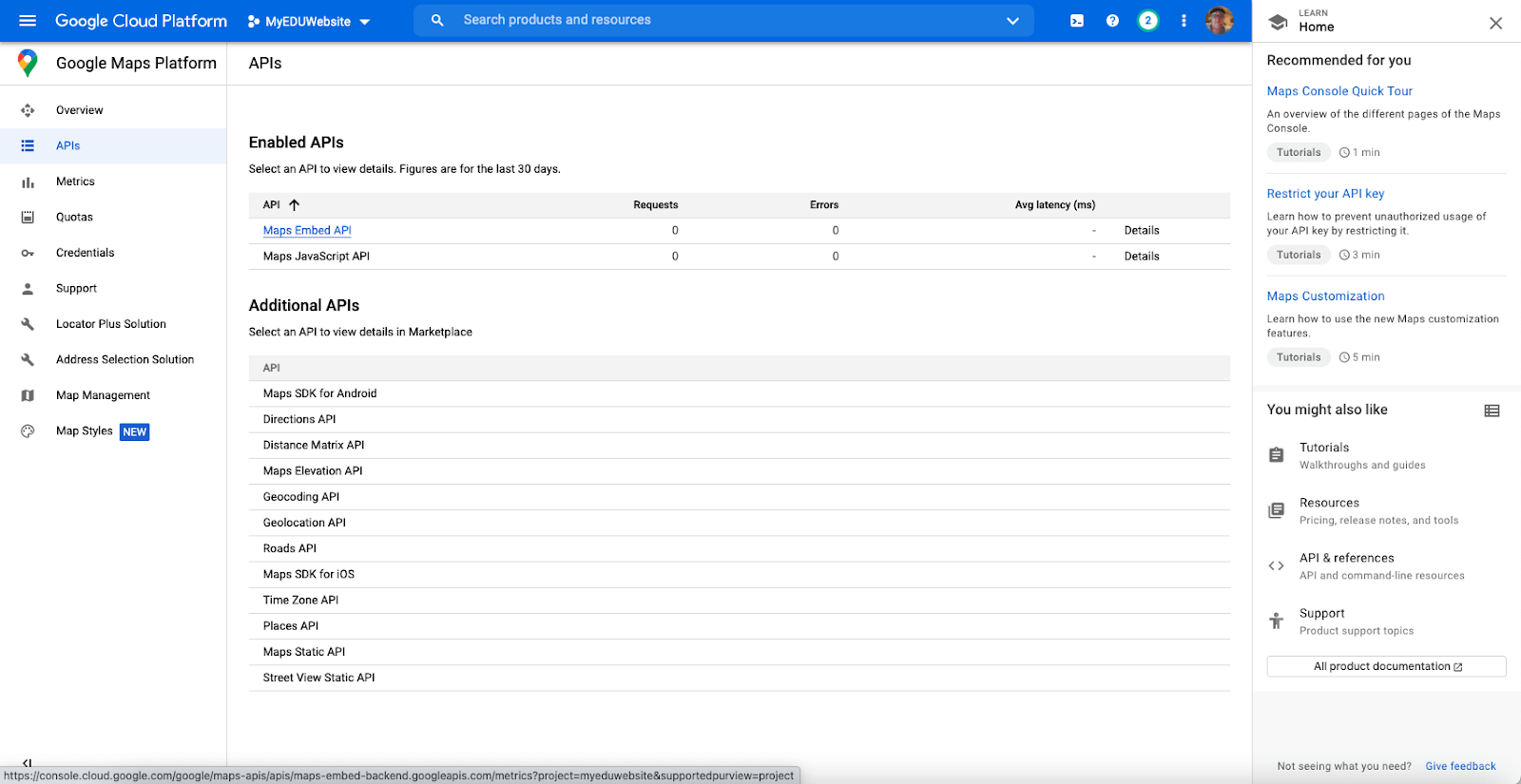
Task: Select Geocoding API row
Action: (739, 497)
